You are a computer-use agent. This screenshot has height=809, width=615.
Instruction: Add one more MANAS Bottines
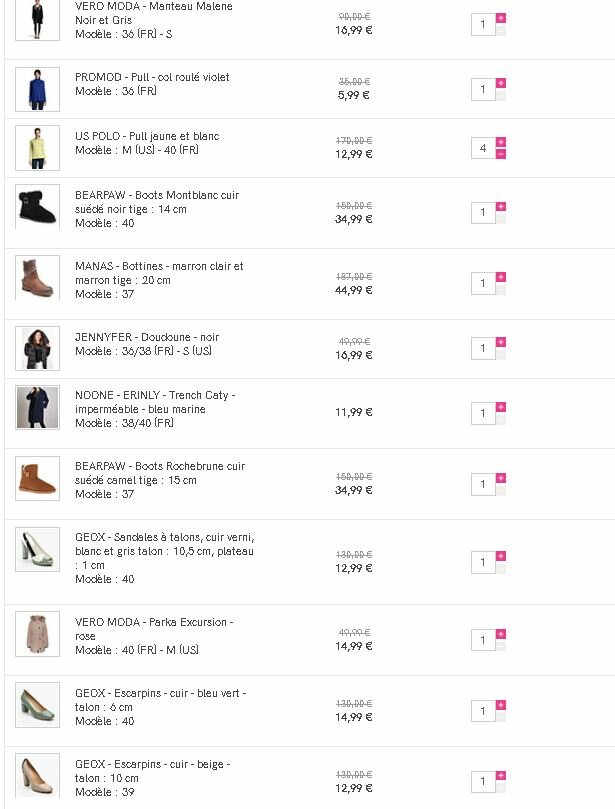click(501, 278)
